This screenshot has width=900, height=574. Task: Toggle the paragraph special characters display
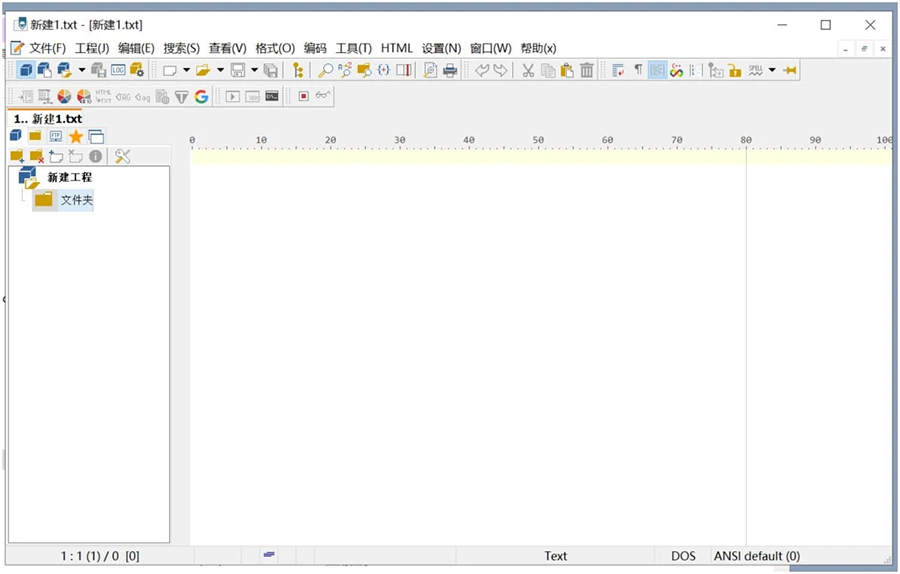(638, 70)
